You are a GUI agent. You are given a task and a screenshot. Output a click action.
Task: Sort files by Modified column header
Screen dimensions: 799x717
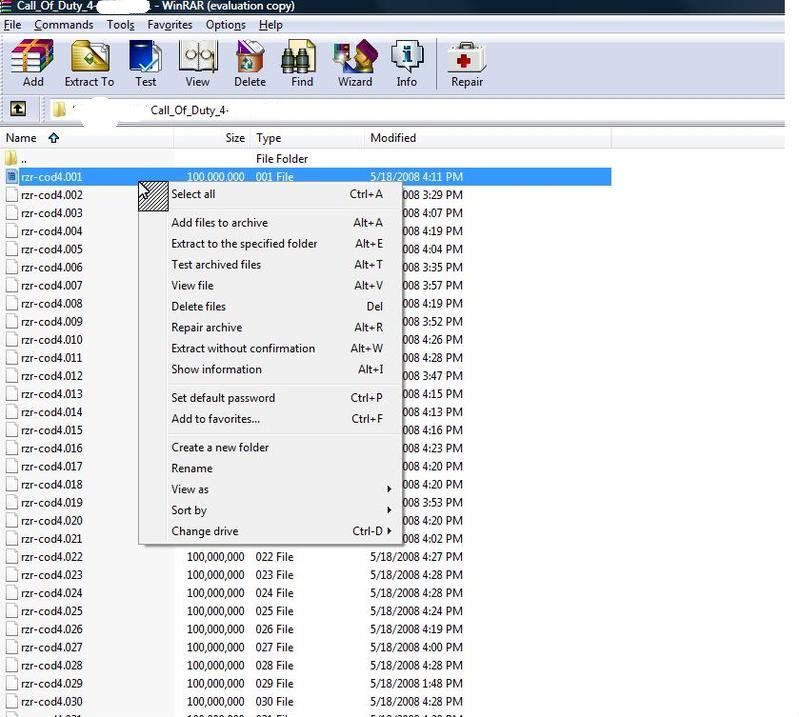[x=393, y=138]
